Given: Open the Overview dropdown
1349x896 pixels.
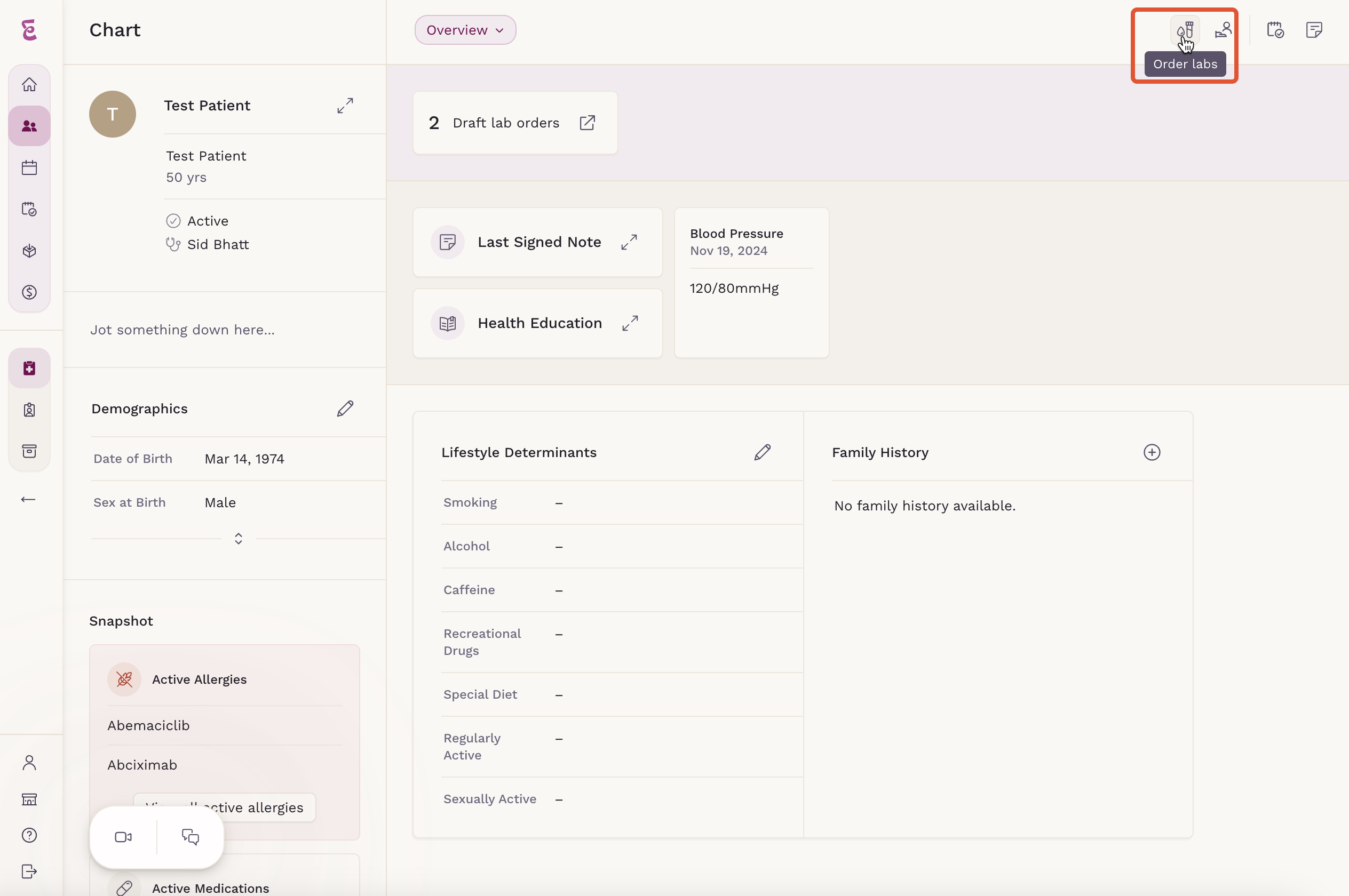Looking at the screenshot, I should click(465, 30).
